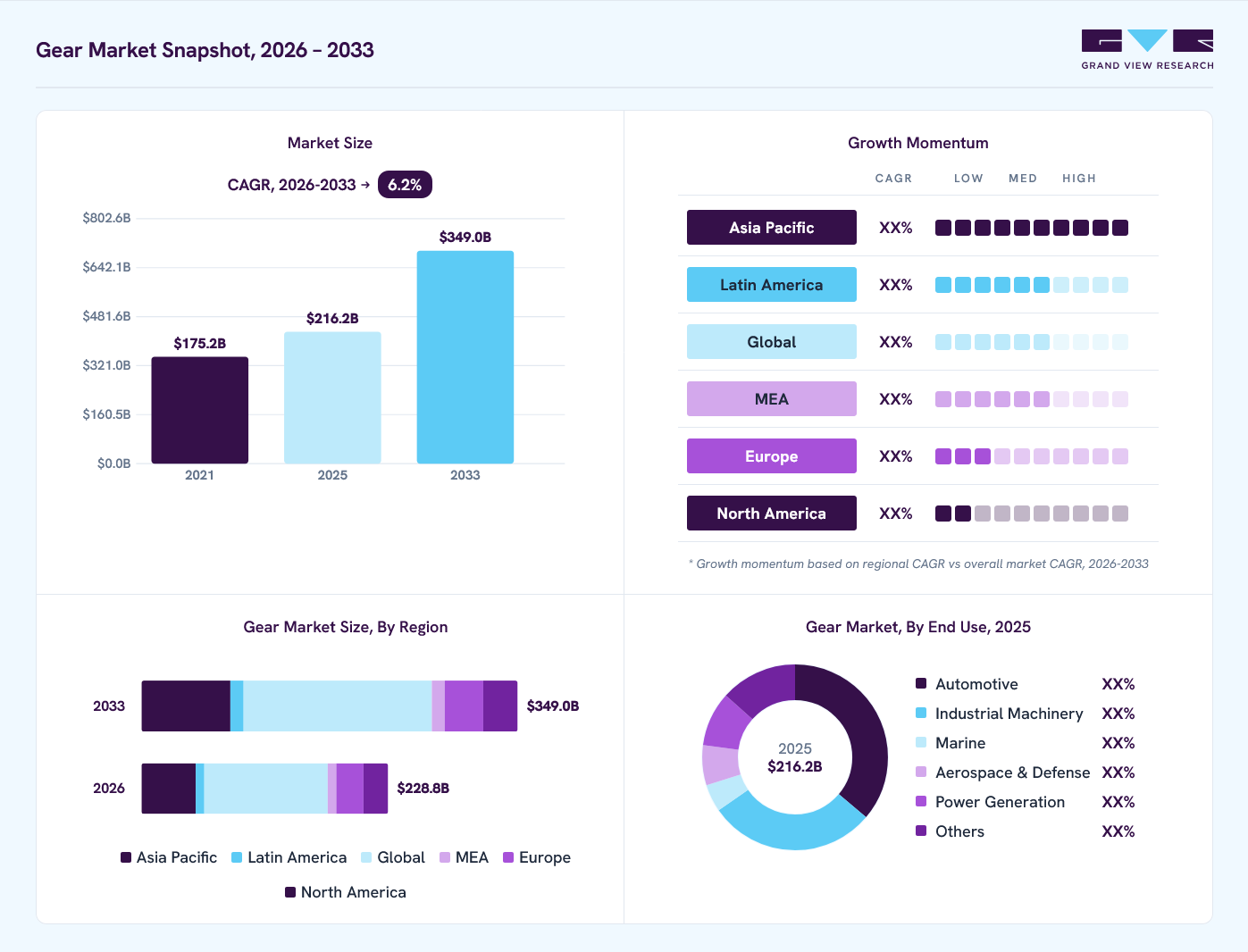Click the Europe legend color swatch
Viewport: 1248px width, 952px height.
coord(508,857)
